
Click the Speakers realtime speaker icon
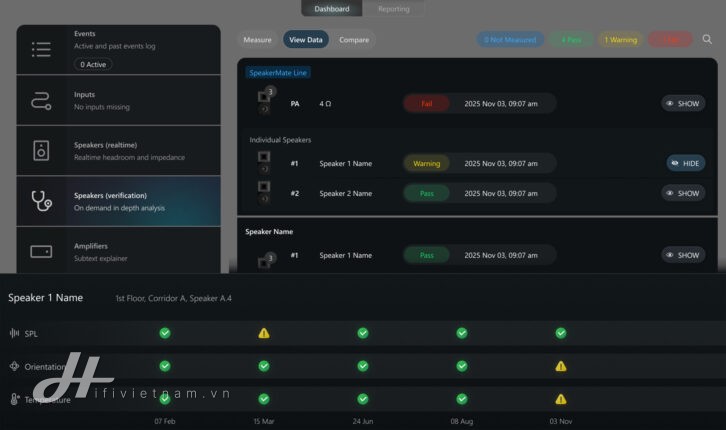tap(41, 151)
